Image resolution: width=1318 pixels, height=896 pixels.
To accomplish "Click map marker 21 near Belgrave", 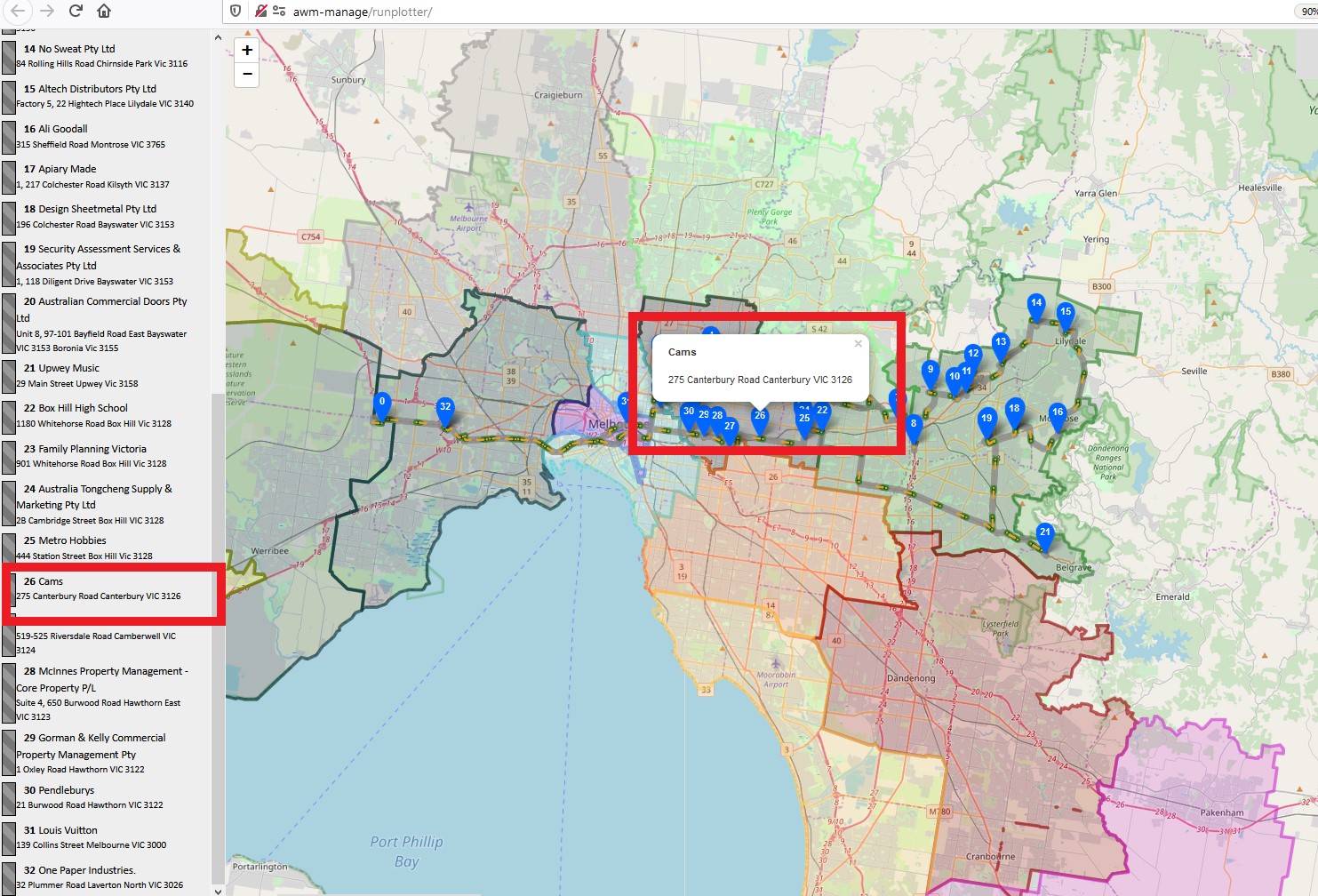I will click(x=1045, y=537).
